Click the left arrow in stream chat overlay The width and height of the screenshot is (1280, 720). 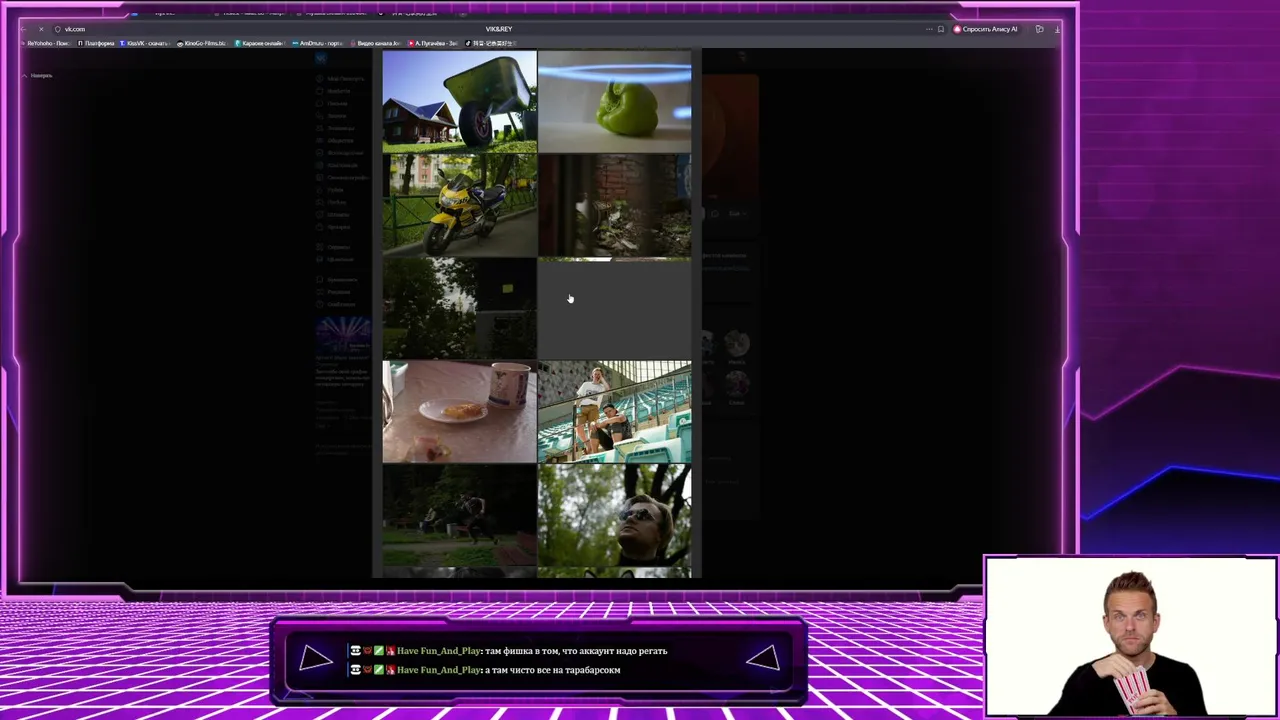[x=316, y=658]
